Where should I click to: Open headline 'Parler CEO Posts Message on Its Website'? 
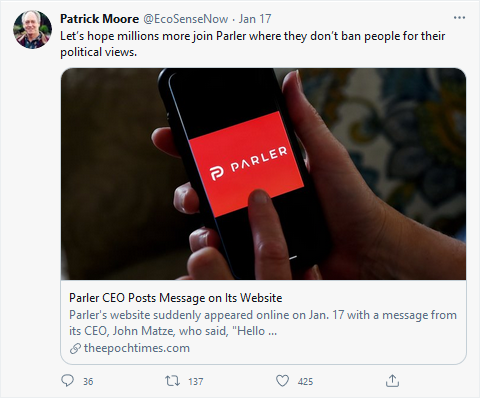176,298
